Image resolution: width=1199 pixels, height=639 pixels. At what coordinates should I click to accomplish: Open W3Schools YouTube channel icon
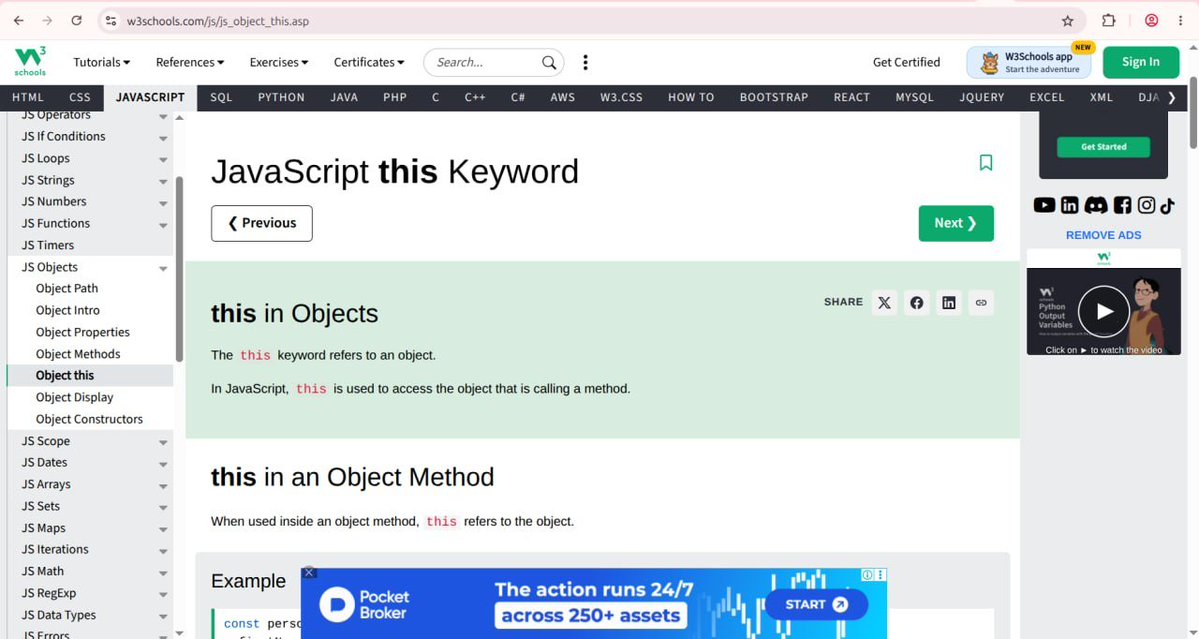coord(1045,205)
